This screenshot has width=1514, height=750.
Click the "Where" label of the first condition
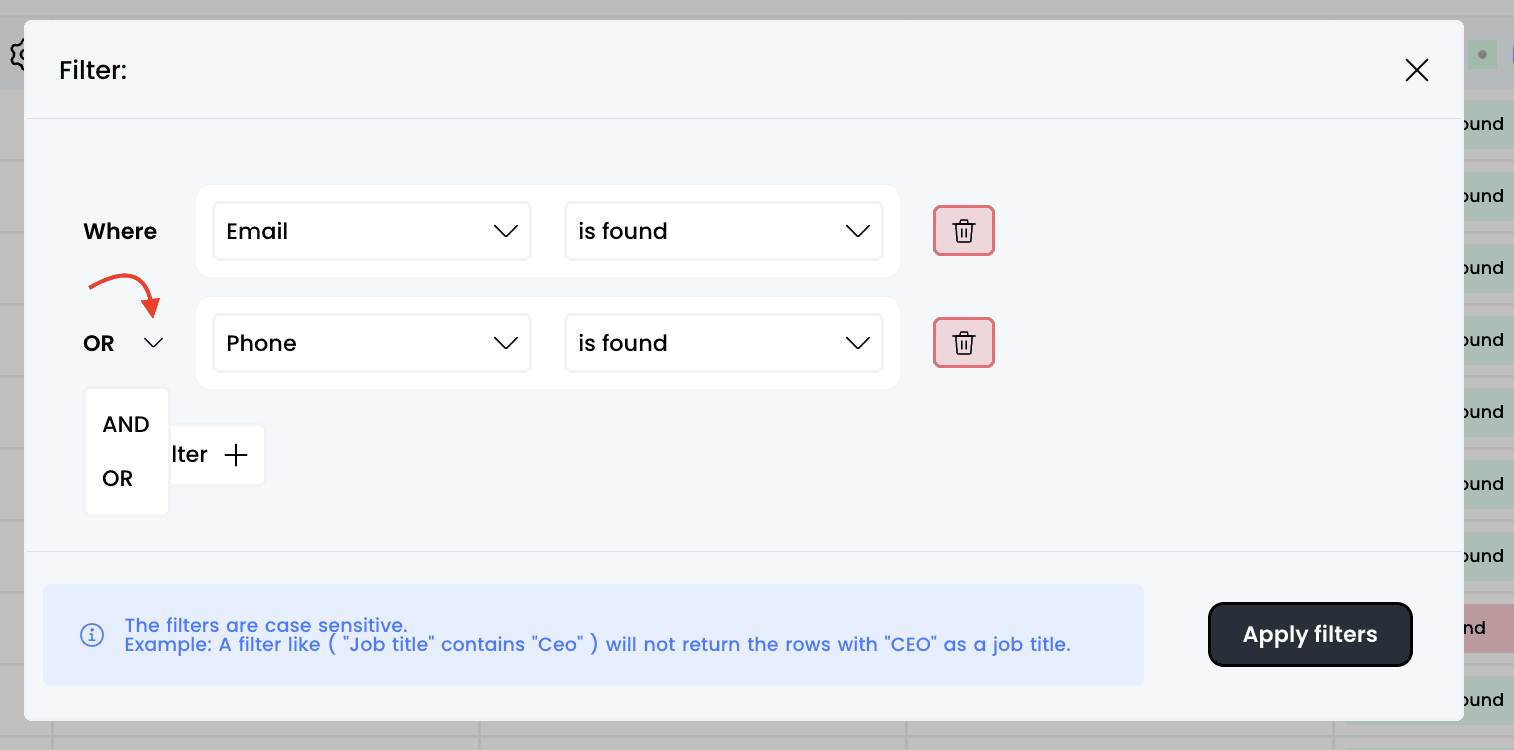120,231
